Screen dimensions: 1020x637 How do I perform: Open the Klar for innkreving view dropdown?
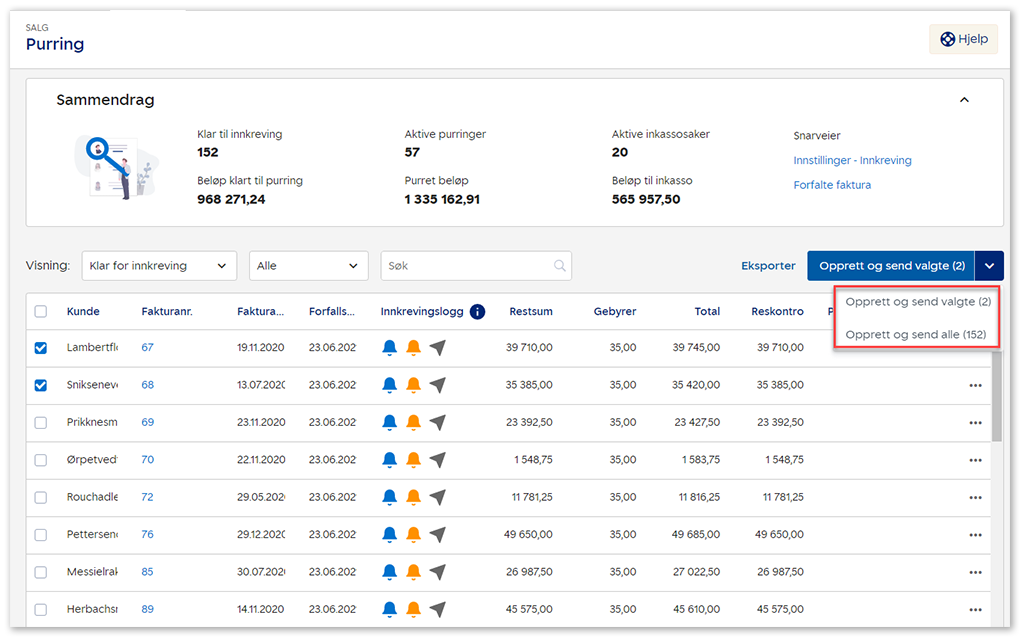159,266
